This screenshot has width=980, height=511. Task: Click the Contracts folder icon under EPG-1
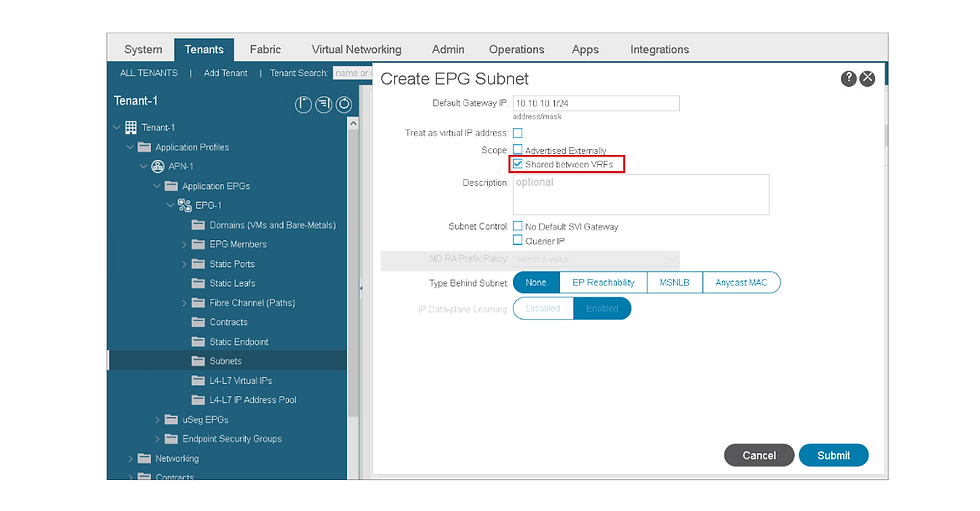click(198, 322)
